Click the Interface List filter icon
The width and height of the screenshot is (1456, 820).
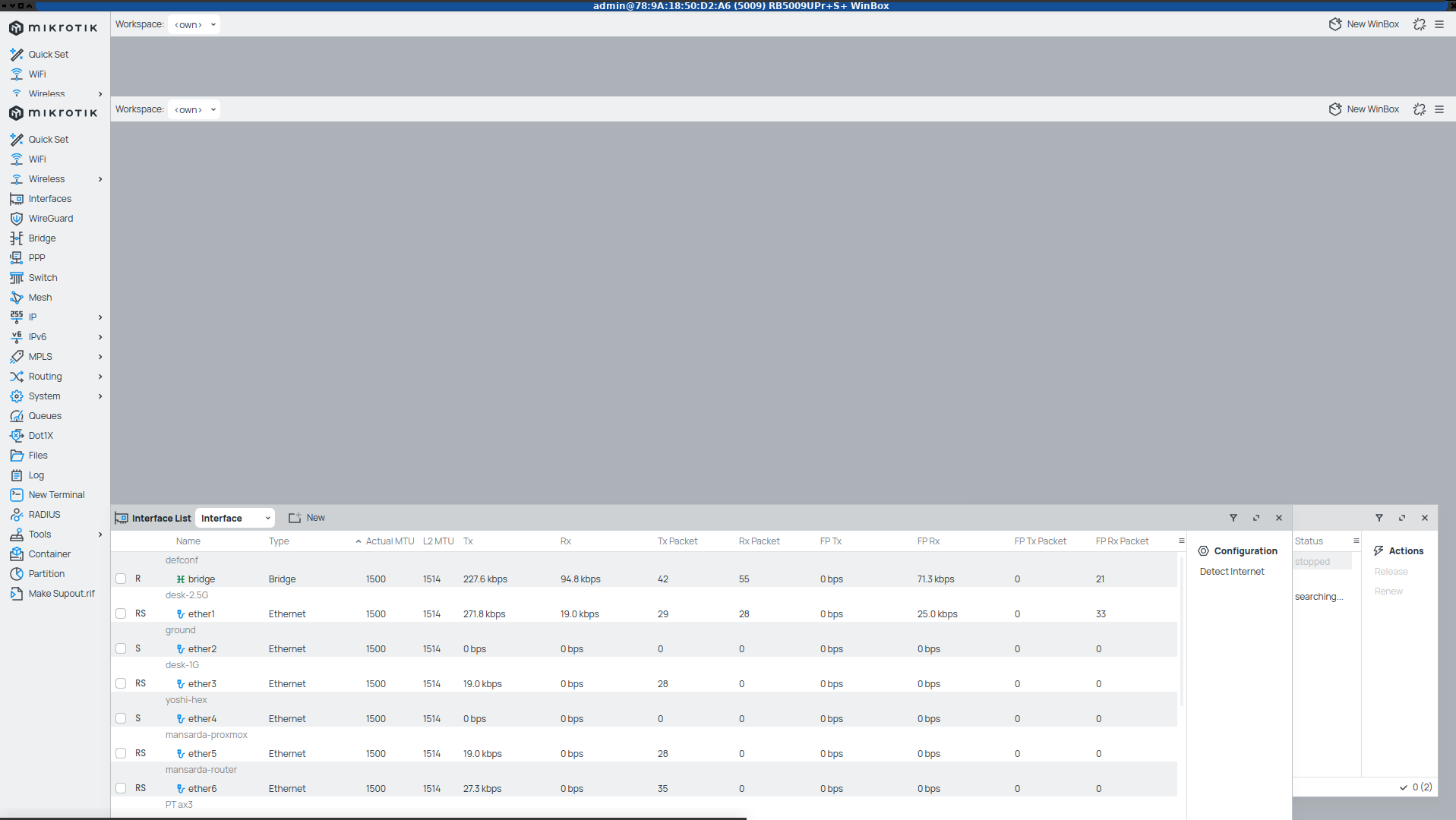coord(1233,518)
